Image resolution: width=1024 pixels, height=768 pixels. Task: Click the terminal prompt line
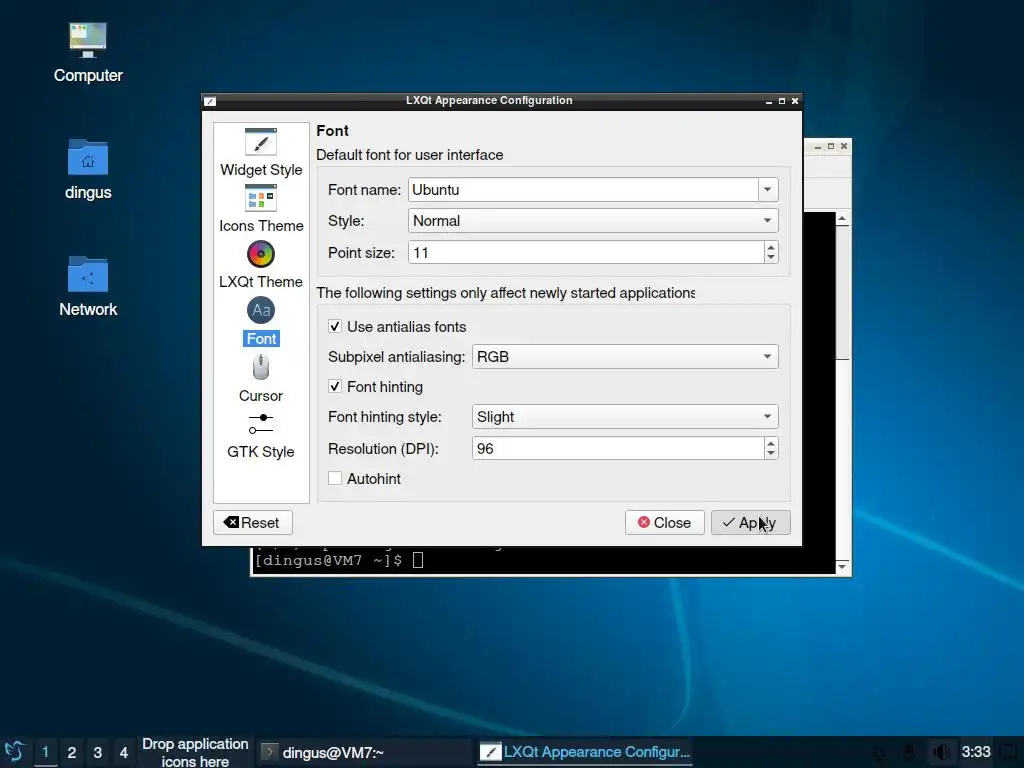(338, 560)
